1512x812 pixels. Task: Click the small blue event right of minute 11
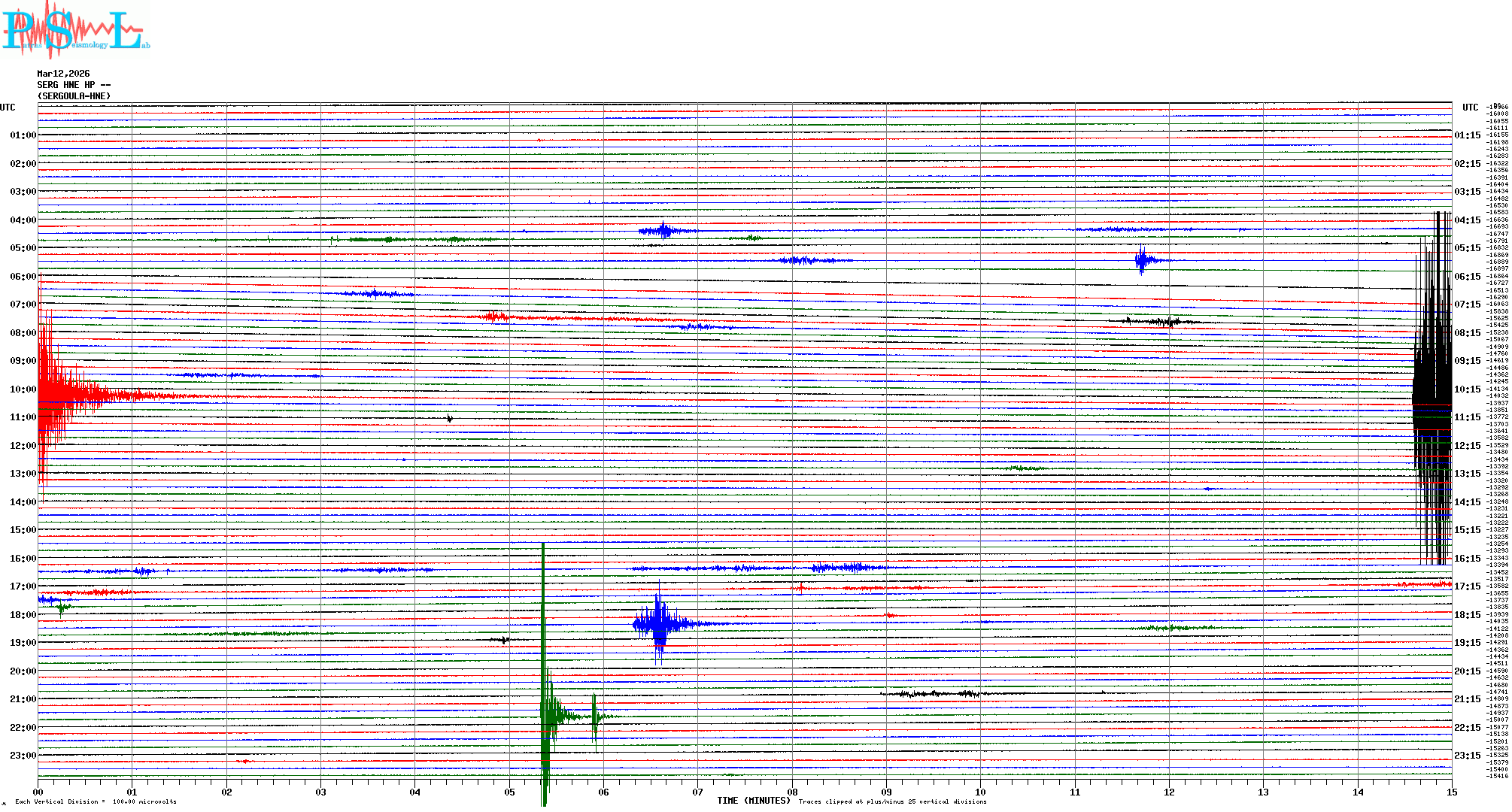click(x=1143, y=260)
